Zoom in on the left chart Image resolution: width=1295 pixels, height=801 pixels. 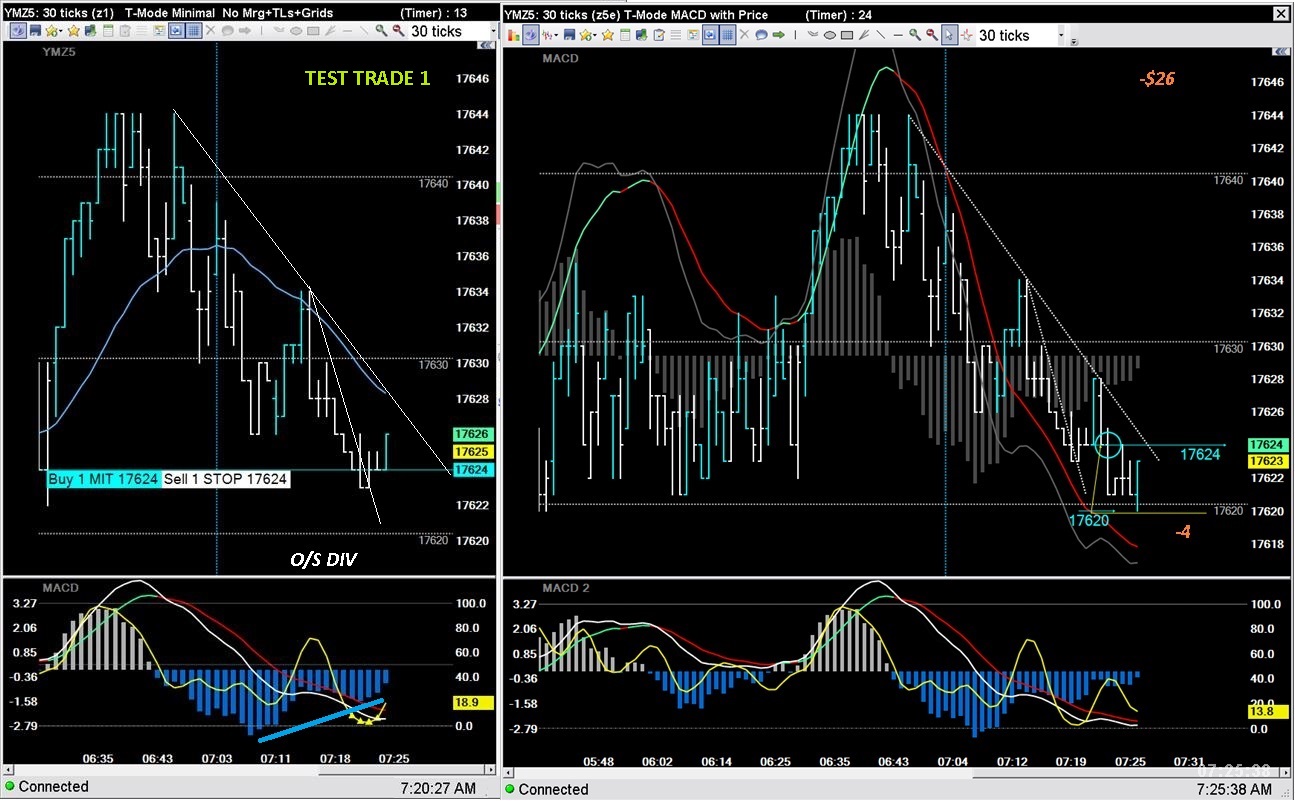point(380,32)
